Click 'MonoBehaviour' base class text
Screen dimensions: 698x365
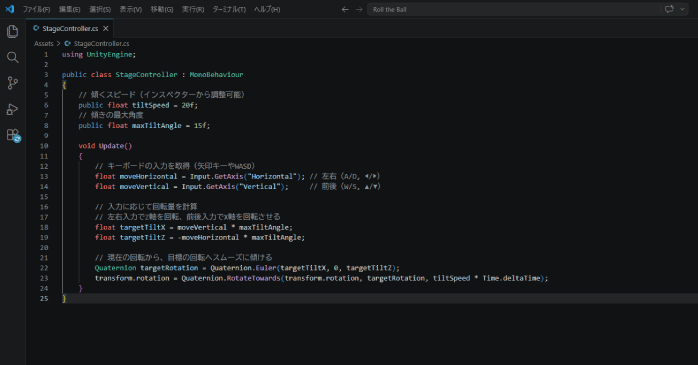pos(216,75)
